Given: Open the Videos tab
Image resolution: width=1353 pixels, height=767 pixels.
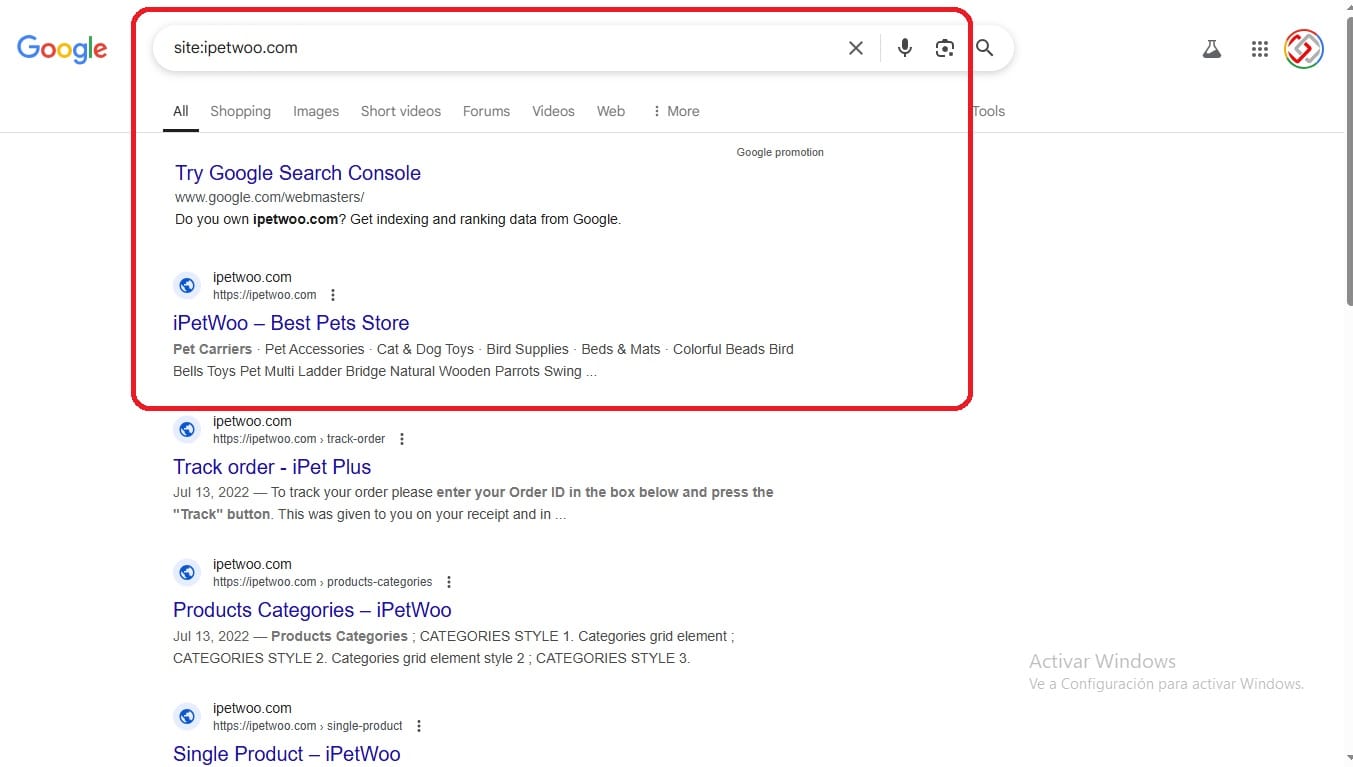Looking at the screenshot, I should pyautogui.click(x=553, y=111).
